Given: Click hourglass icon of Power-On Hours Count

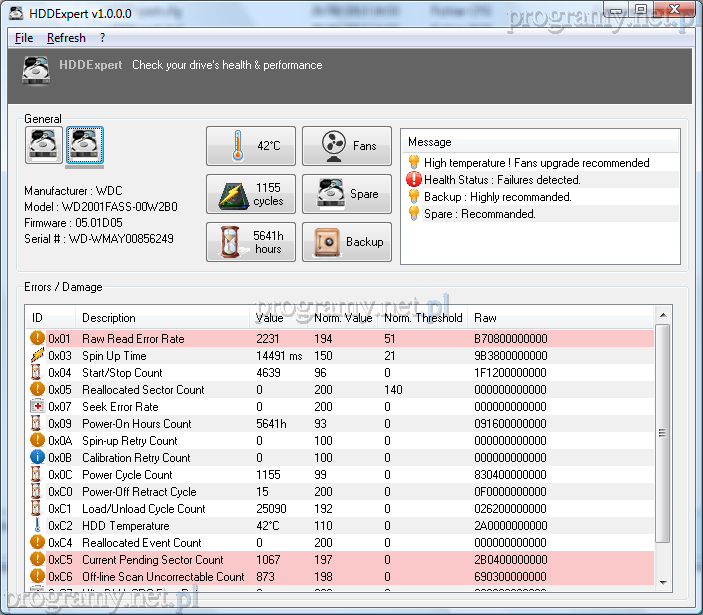Looking at the screenshot, I should point(36,423).
